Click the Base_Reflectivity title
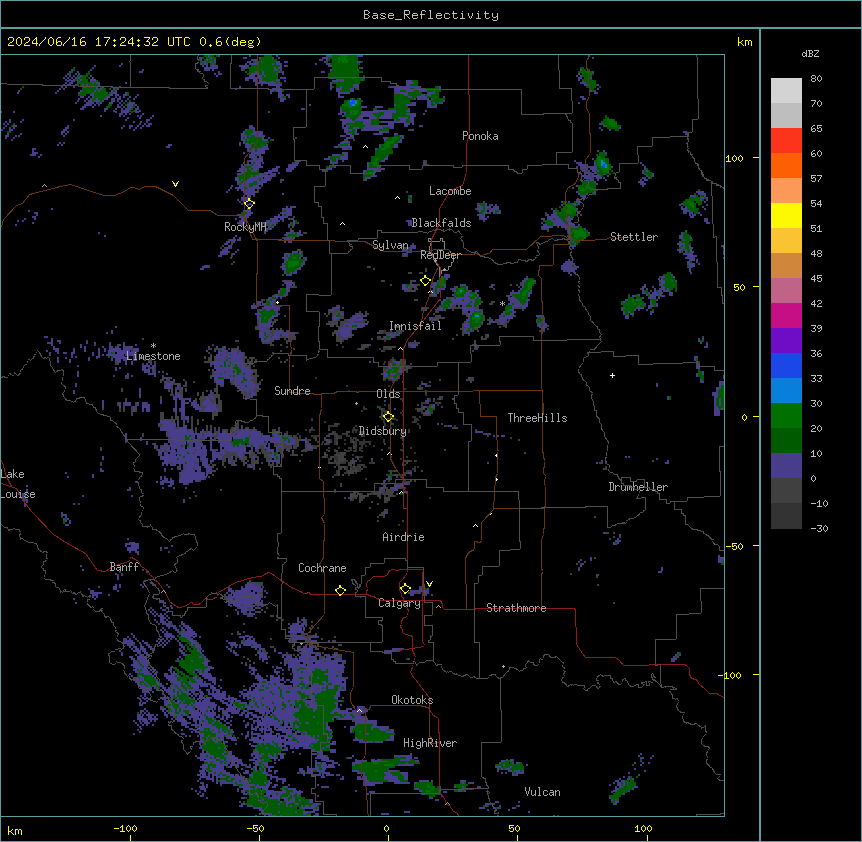The height and width of the screenshot is (842, 862). click(x=431, y=15)
